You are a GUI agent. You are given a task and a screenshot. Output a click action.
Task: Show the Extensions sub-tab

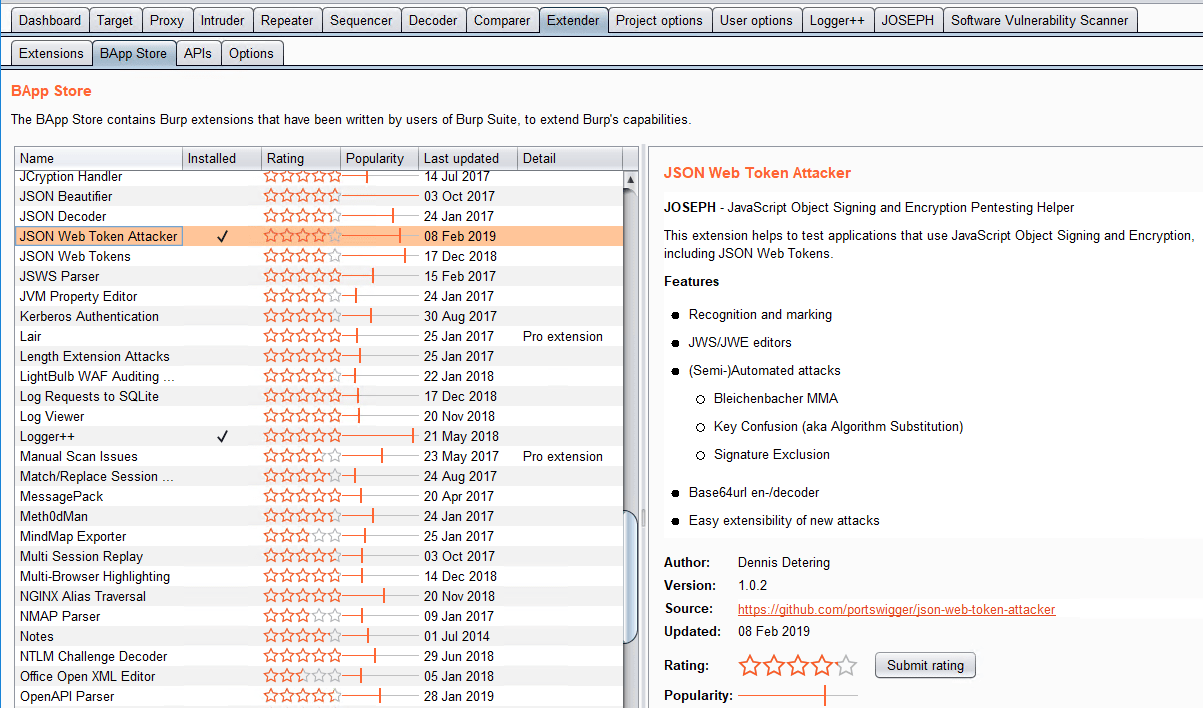click(52, 53)
